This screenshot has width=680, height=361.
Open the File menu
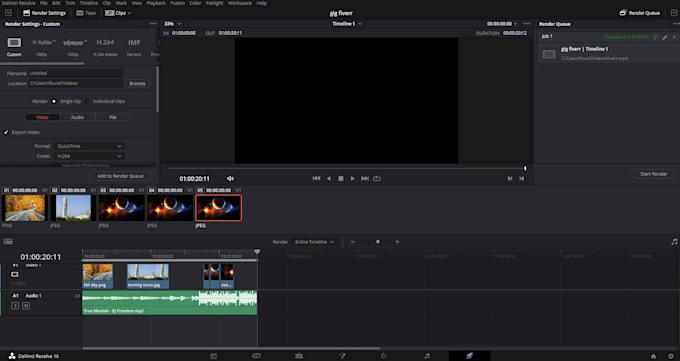44,3
